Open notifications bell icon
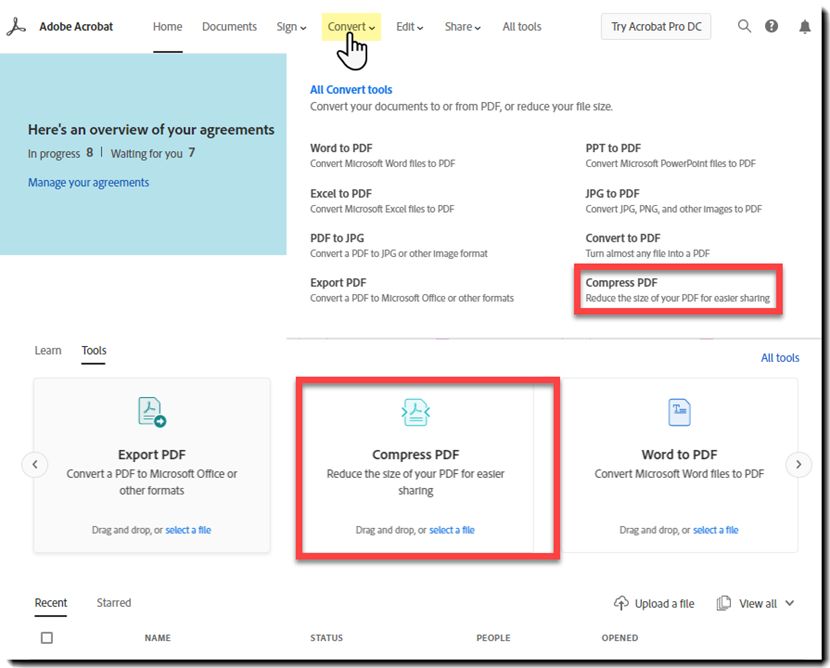The image size is (830, 668). click(x=805, y=26)
